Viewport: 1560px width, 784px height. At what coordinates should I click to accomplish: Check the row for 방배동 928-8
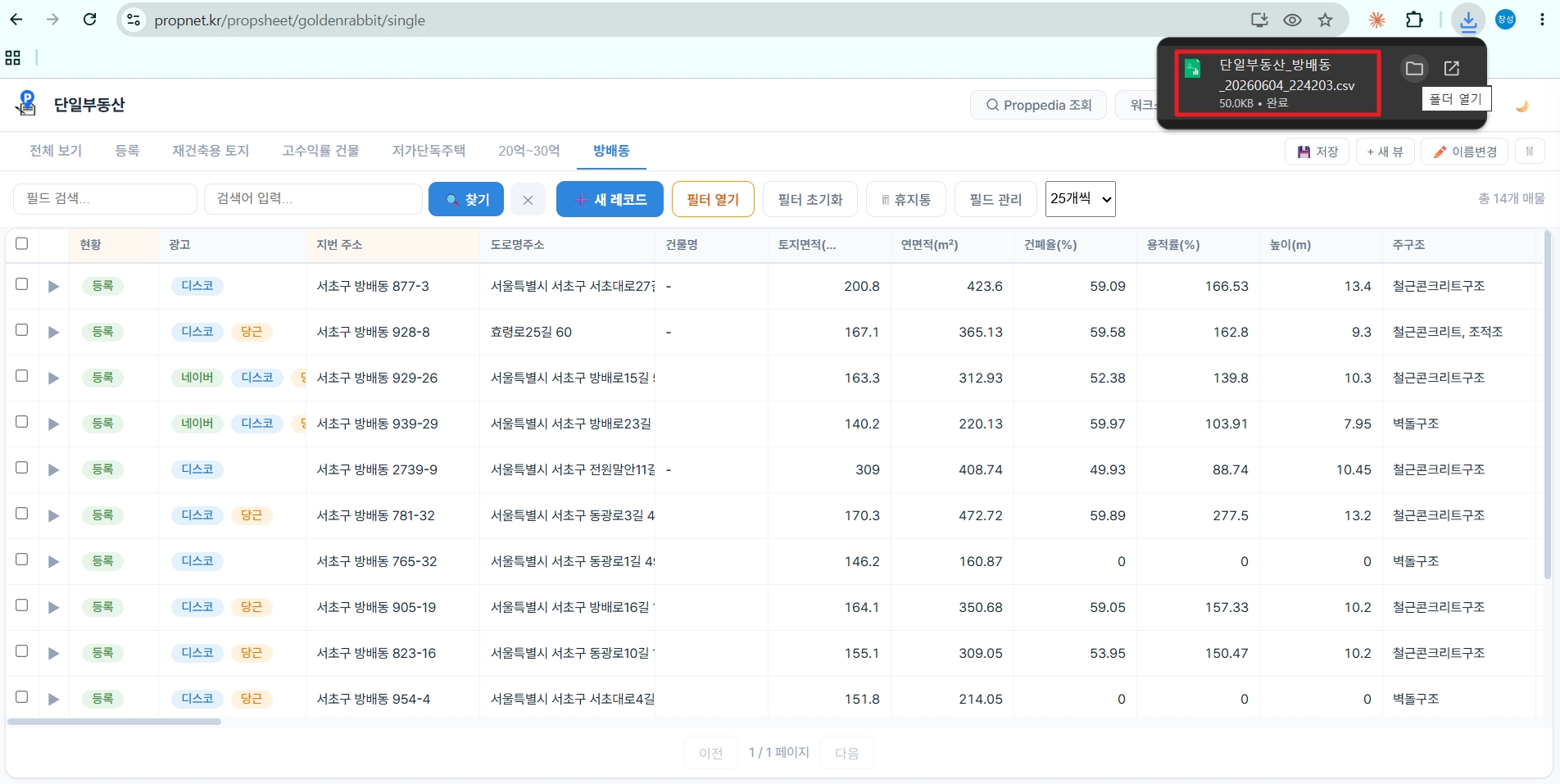coord(22,330)
